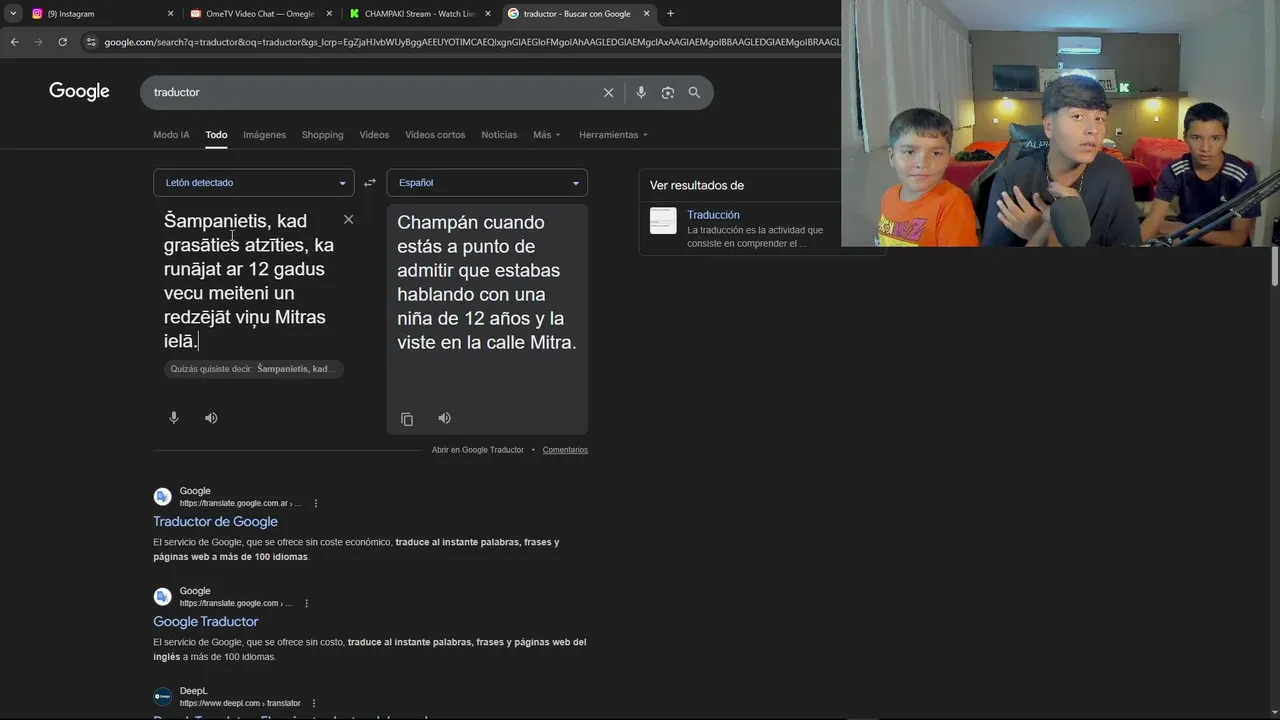Screen dimensions: 1280x720
Task: Open target language dropdown Español
Action: tap(487, 183)
